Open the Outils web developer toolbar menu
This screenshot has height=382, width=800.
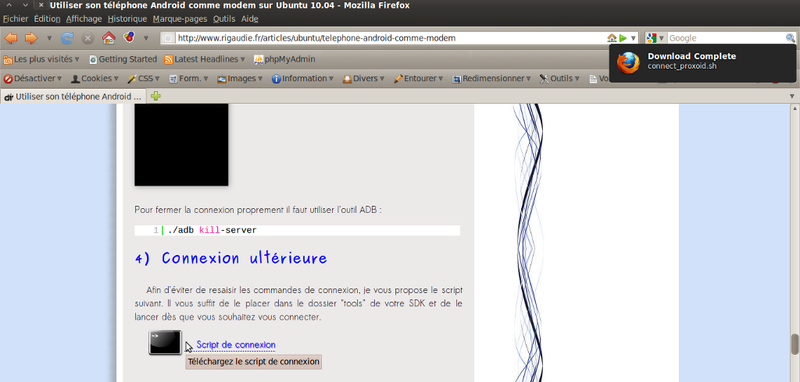[x=560, y=79]
